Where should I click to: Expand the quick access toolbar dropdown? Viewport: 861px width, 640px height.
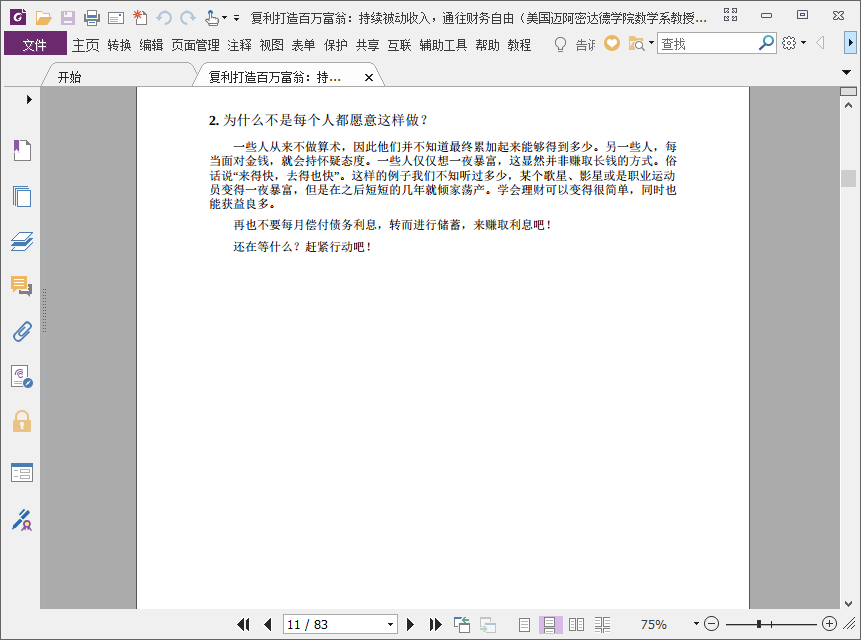coord(237,18)
